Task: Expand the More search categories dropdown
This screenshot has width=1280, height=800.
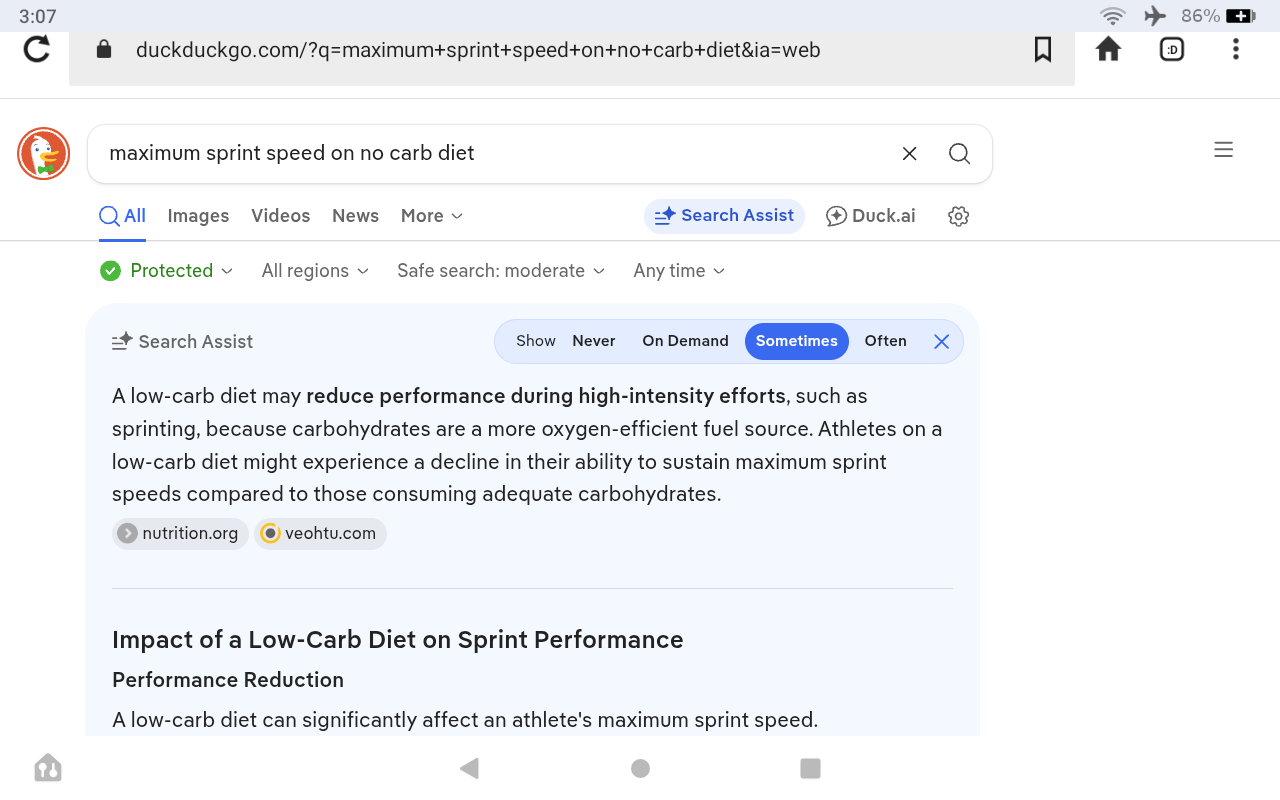Action: coord(432,216)
